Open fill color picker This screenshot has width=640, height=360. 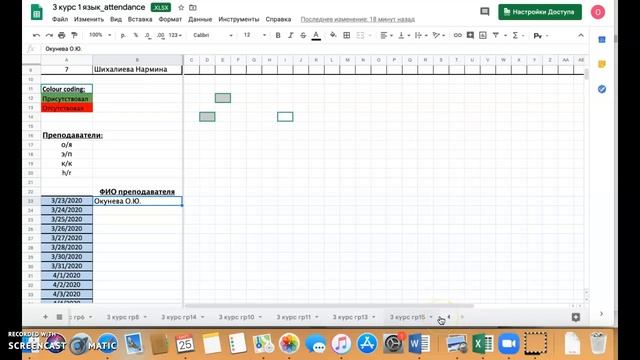[333, 36]
